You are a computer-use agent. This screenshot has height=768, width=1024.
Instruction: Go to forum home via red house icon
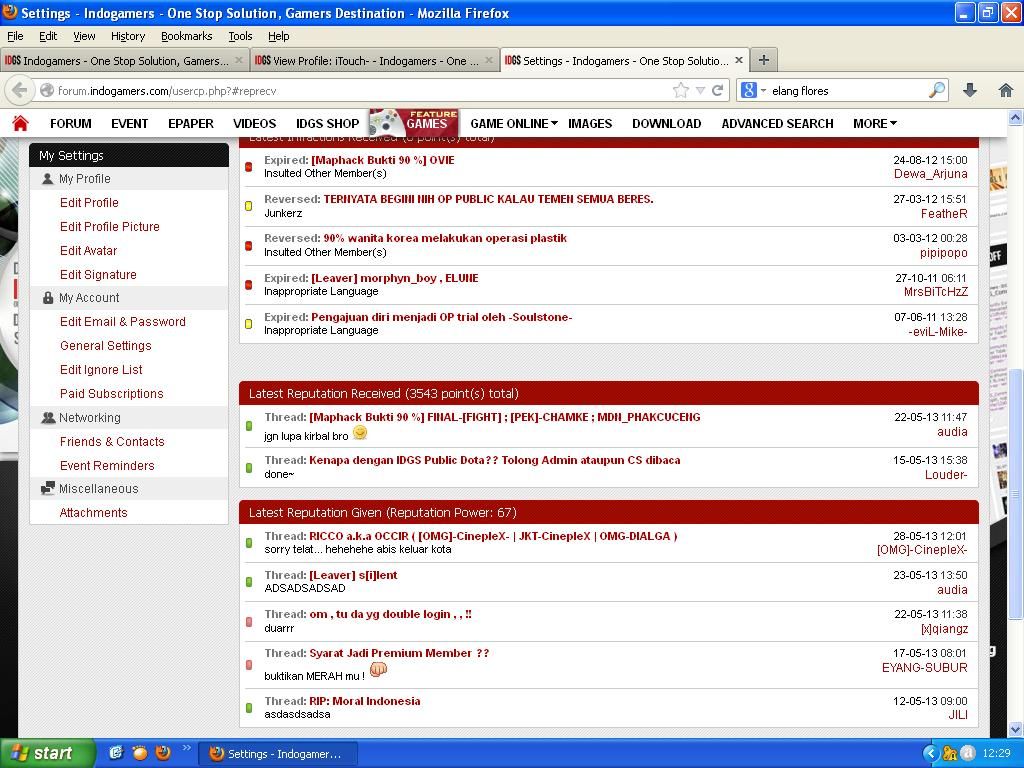[x=20, y=123]
